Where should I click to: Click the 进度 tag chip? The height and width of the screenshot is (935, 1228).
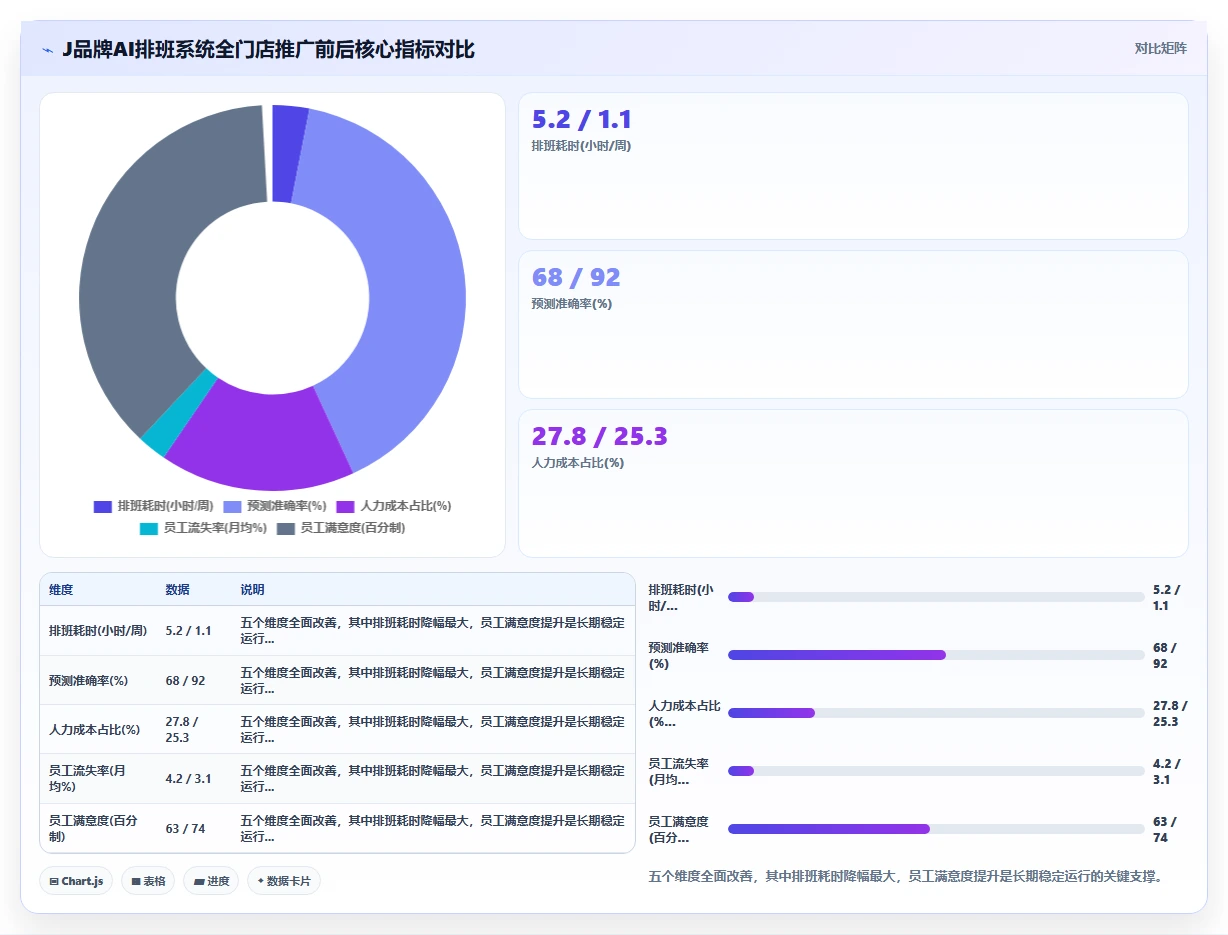pyautogui.click(x=211, y=881)
